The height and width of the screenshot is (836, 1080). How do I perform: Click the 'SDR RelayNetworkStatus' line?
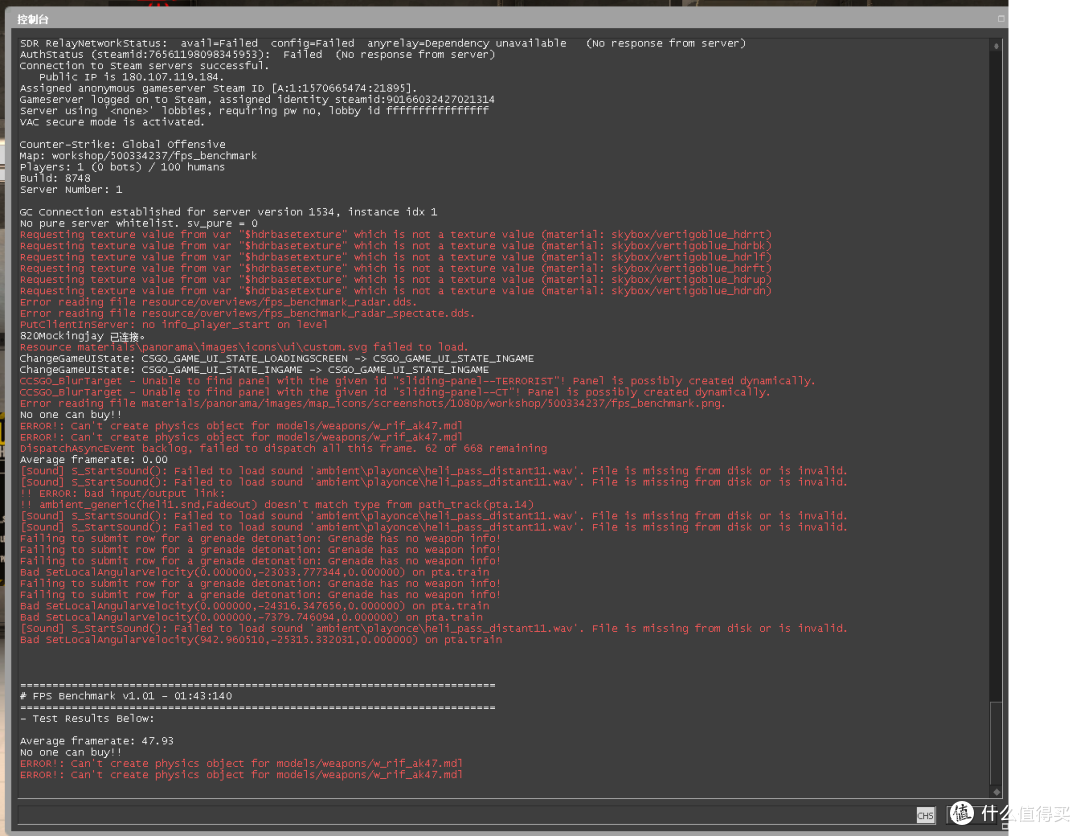coord(383,43)
